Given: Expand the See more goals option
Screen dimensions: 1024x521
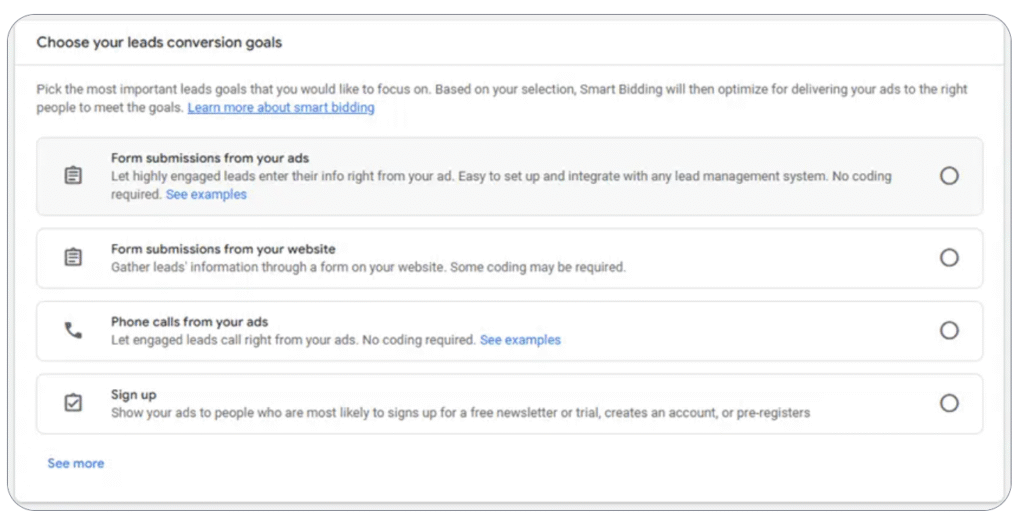Looking at the screenshot, I should [76, 464].
